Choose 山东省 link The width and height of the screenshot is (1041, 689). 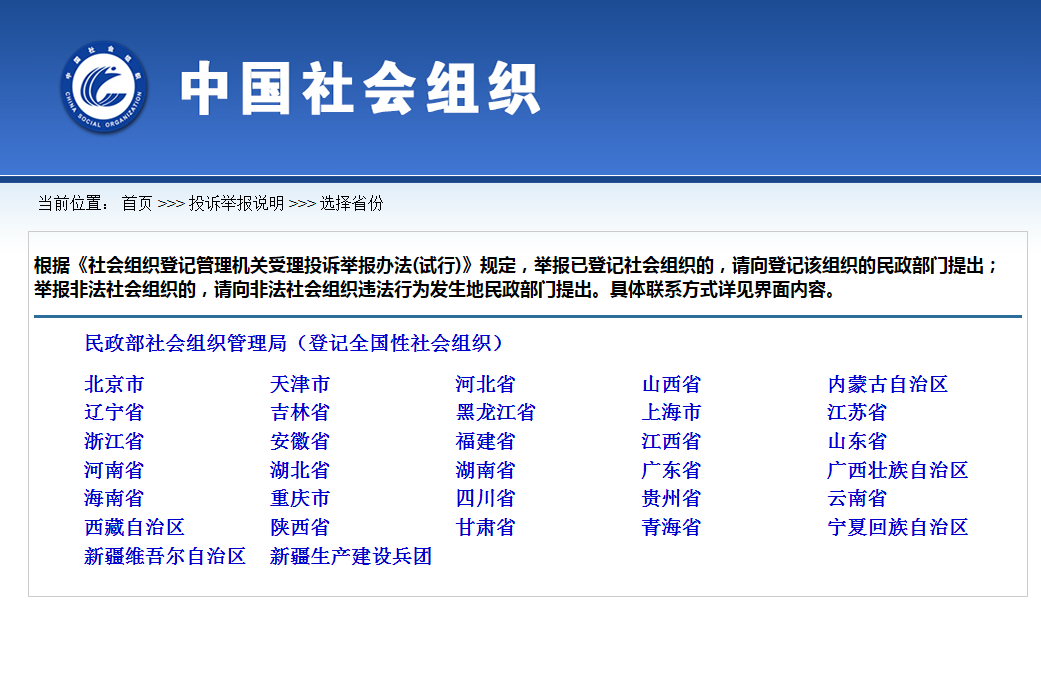(x=857, y=441)
